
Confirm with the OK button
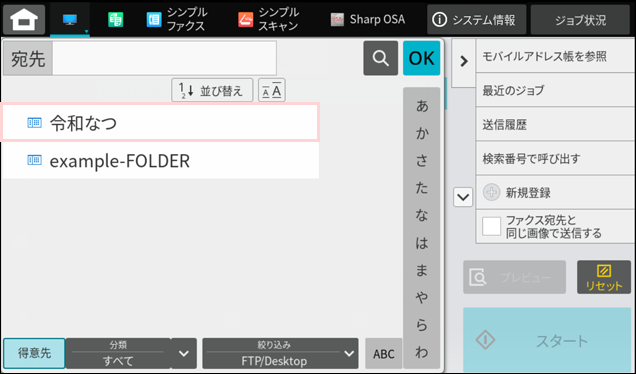click(x=421, y=58)
